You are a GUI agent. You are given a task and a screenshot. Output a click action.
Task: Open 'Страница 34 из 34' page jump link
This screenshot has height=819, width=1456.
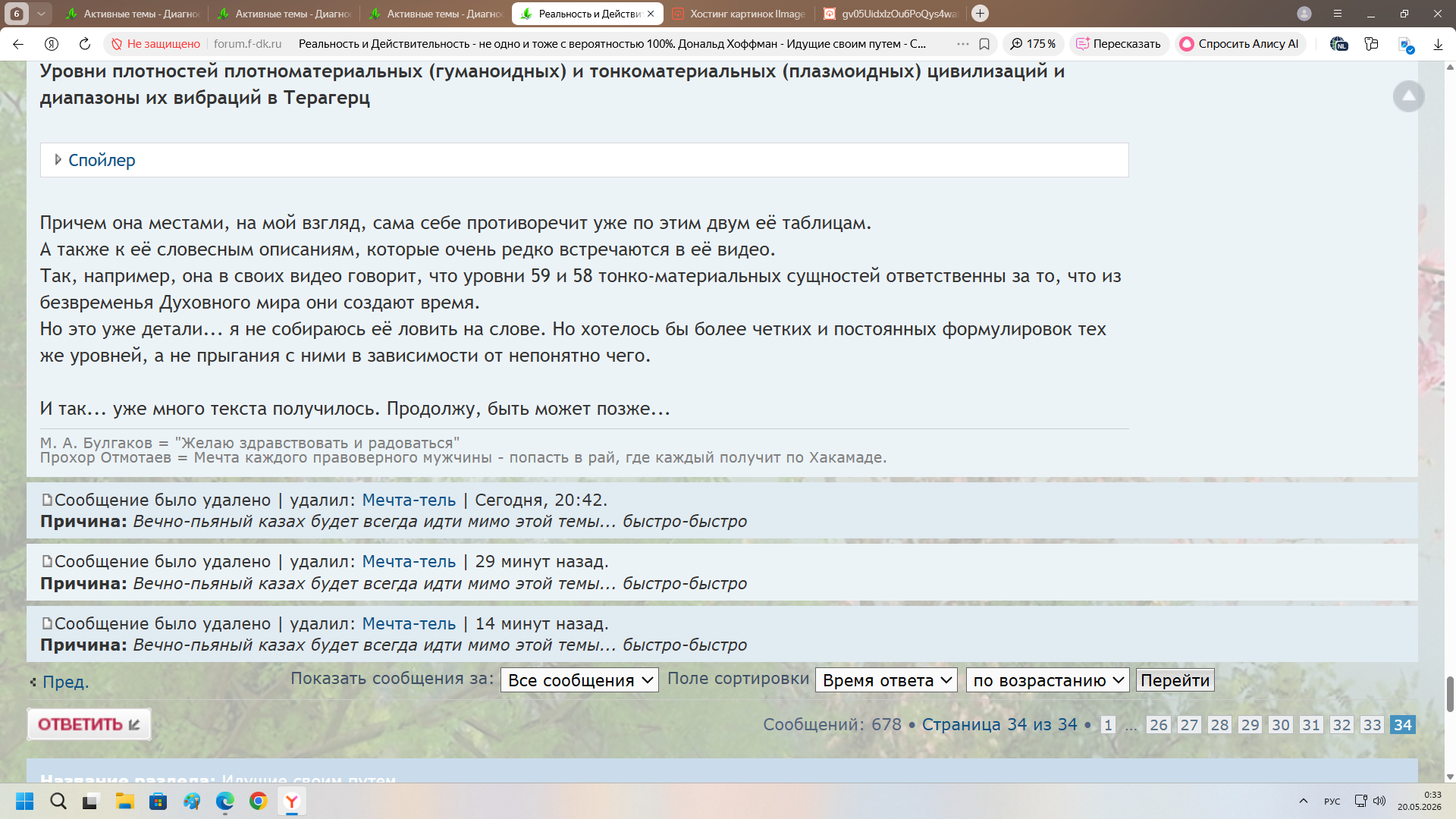click(x=999, y=725)
